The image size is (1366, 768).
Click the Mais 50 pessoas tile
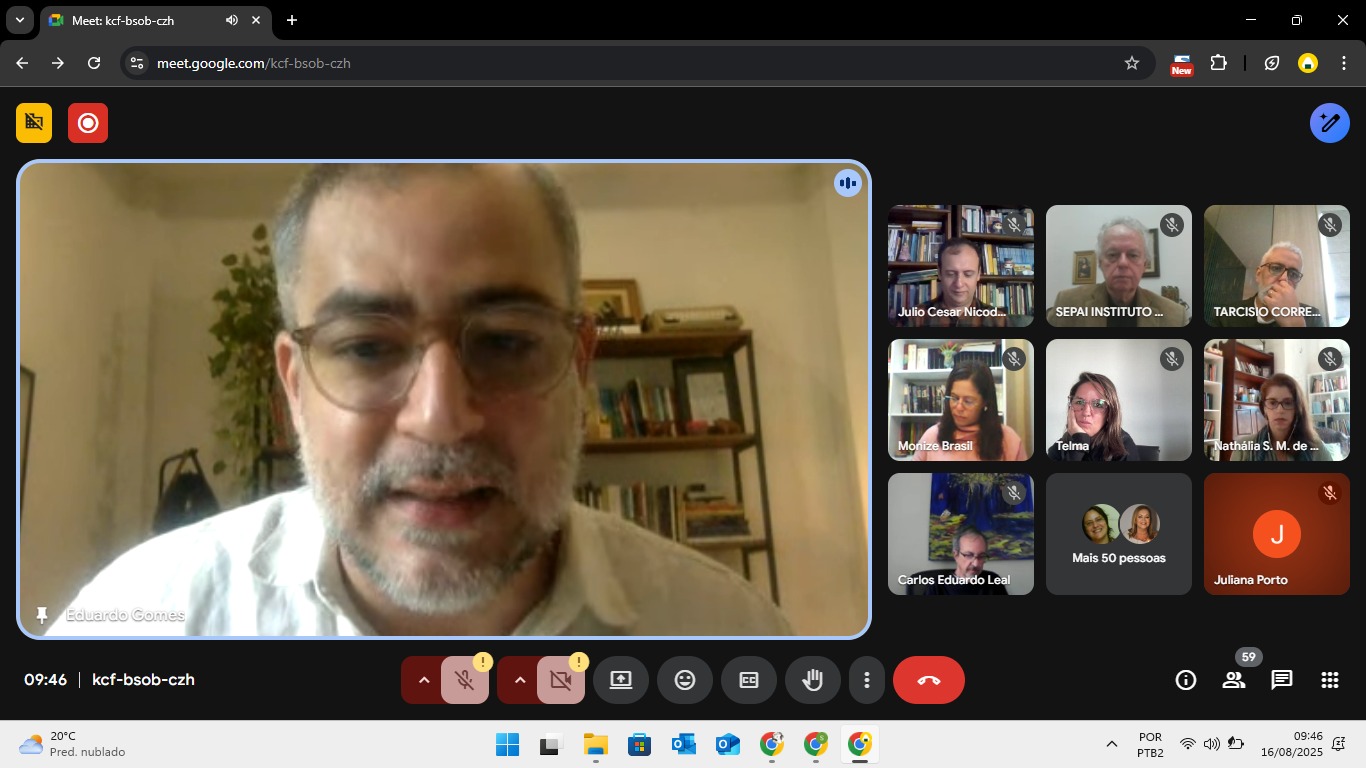click(1118, 534)
